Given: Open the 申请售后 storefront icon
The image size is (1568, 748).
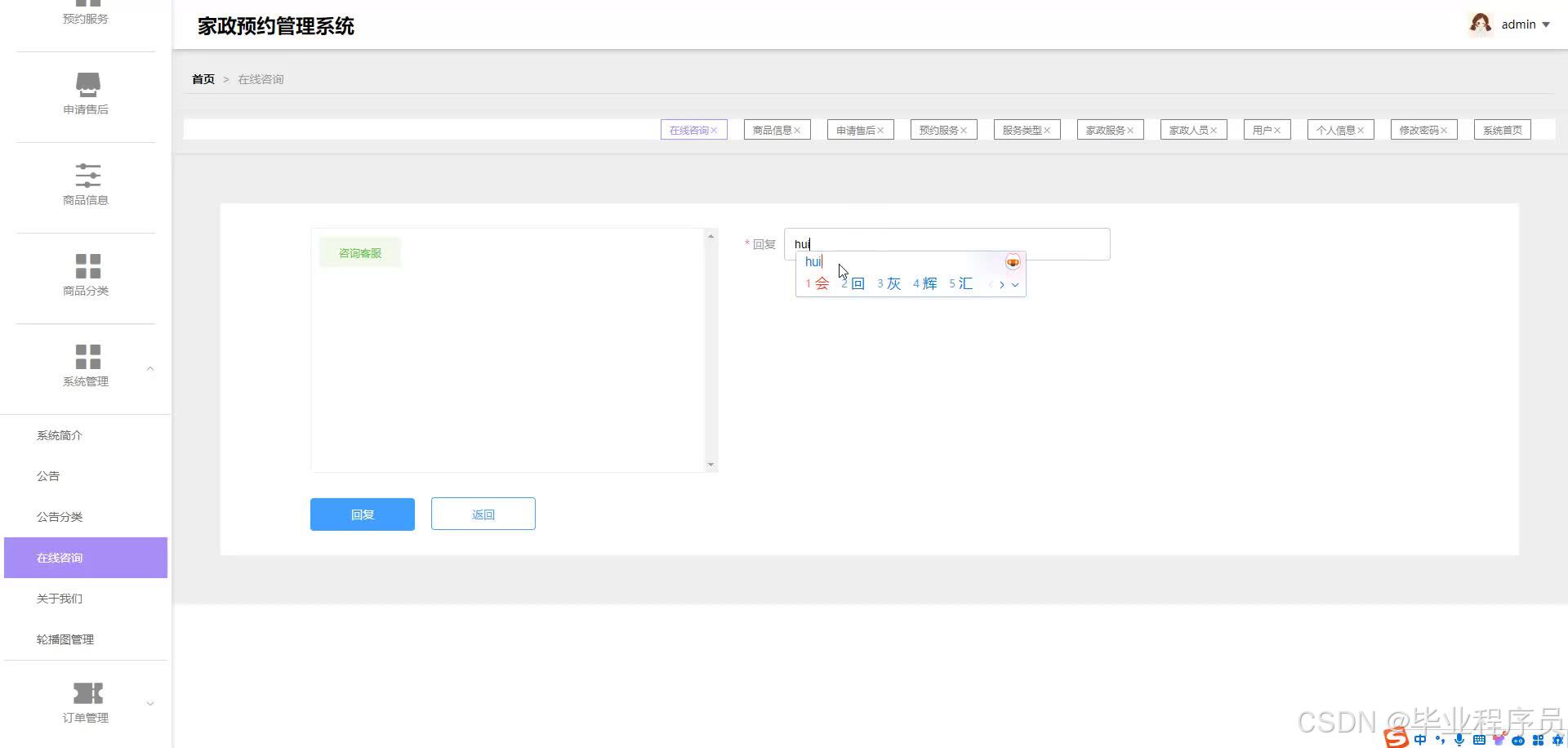Looking at the screenshot, I should (87, 84).
